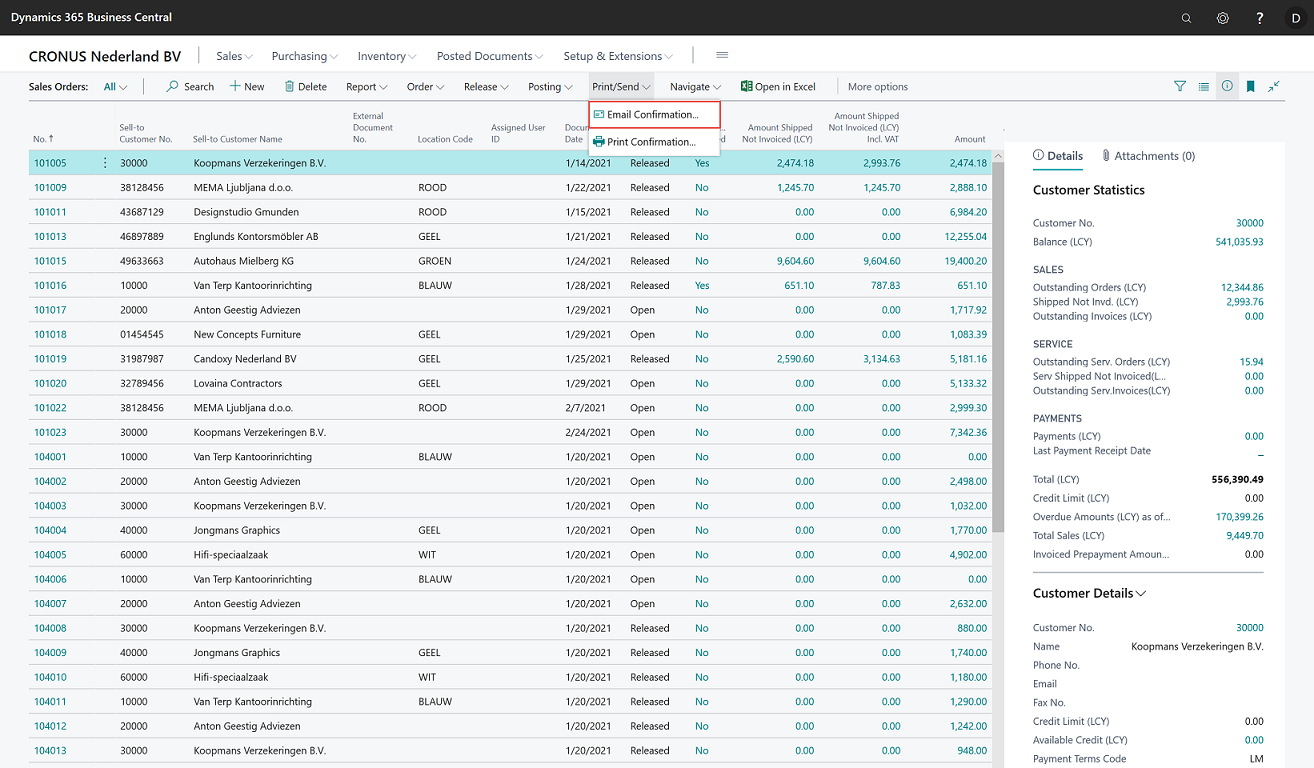Click the Amount column header
This screenshot has height=768, width=1314.
(969, 139)
